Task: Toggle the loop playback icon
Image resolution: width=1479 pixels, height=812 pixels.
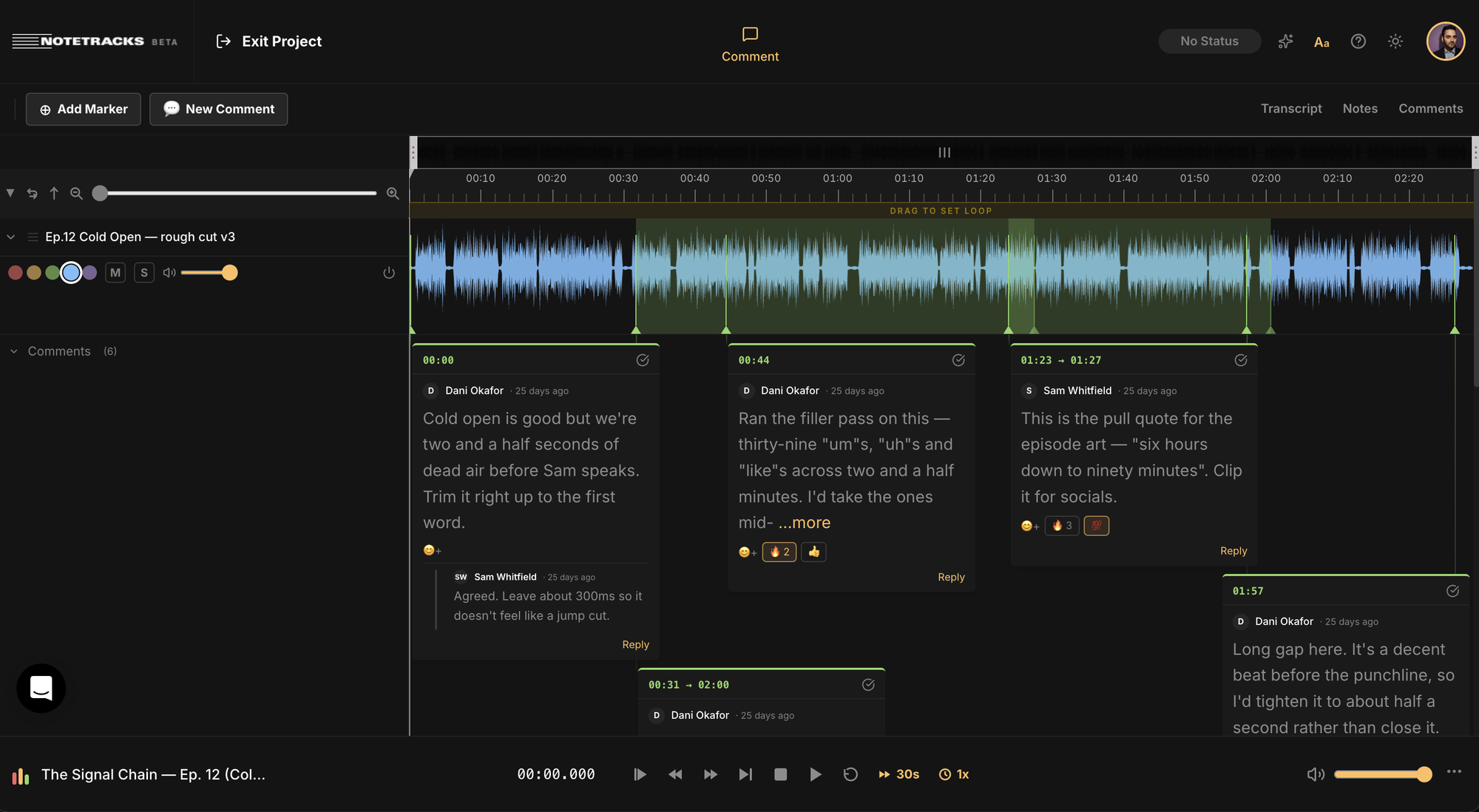Action: click(850, 774)
